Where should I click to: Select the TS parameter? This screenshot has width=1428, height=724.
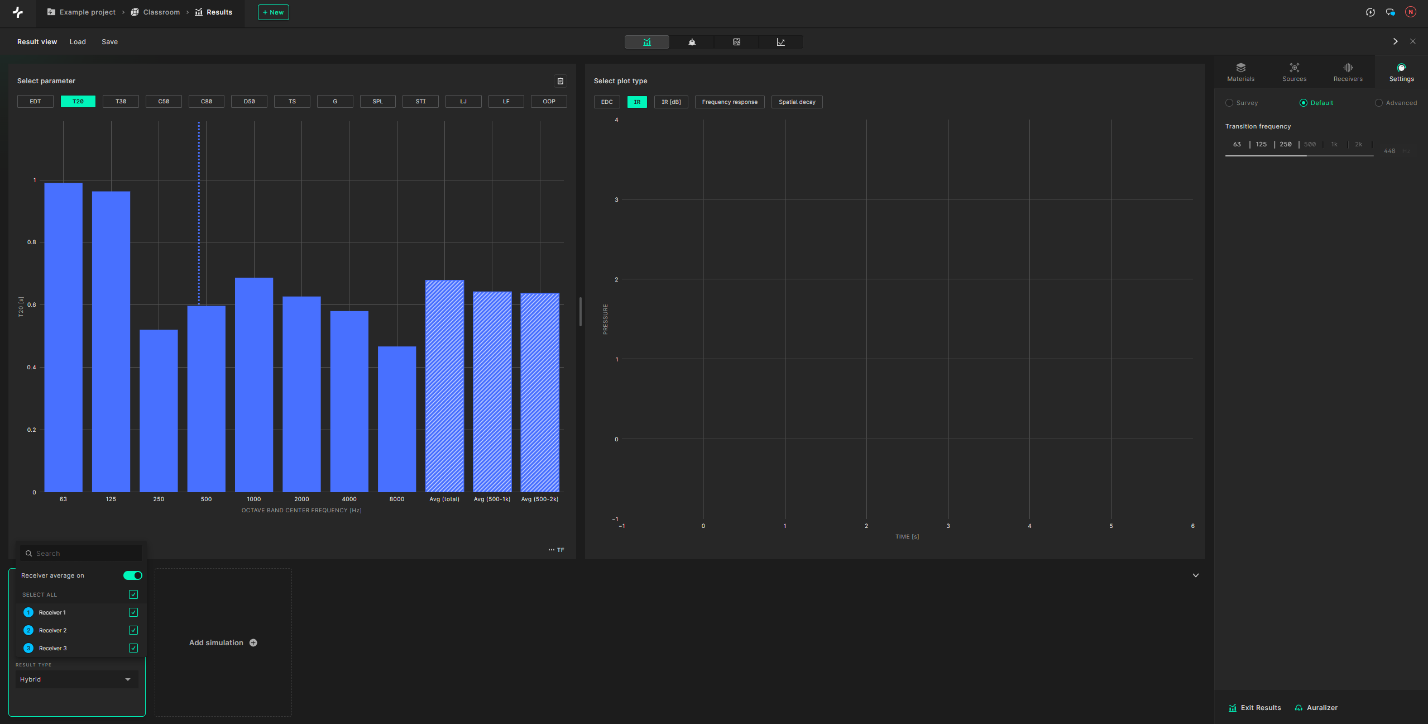pyautogui.click(x=292, y=102)
